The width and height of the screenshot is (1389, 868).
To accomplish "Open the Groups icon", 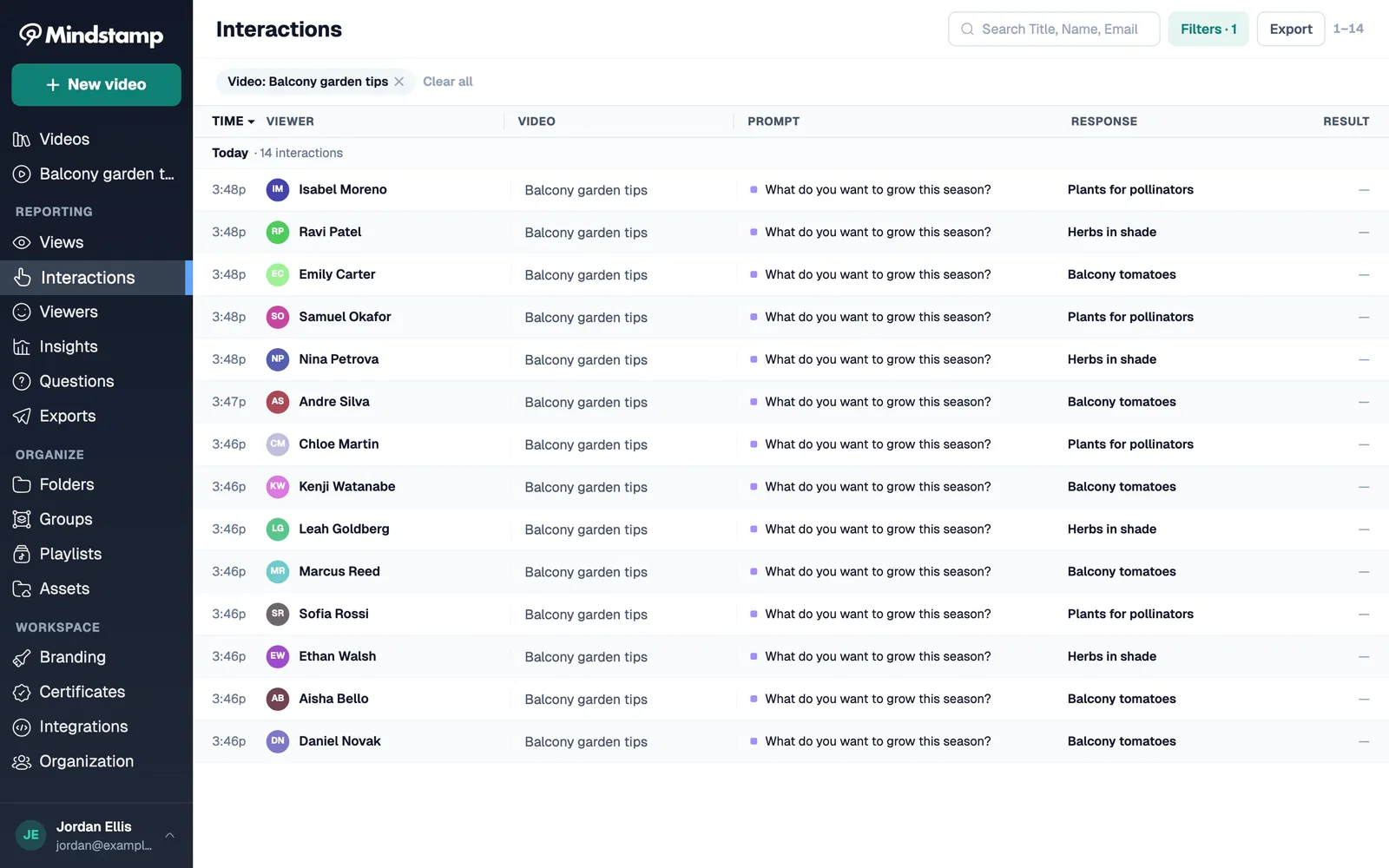I will [22, 519].
